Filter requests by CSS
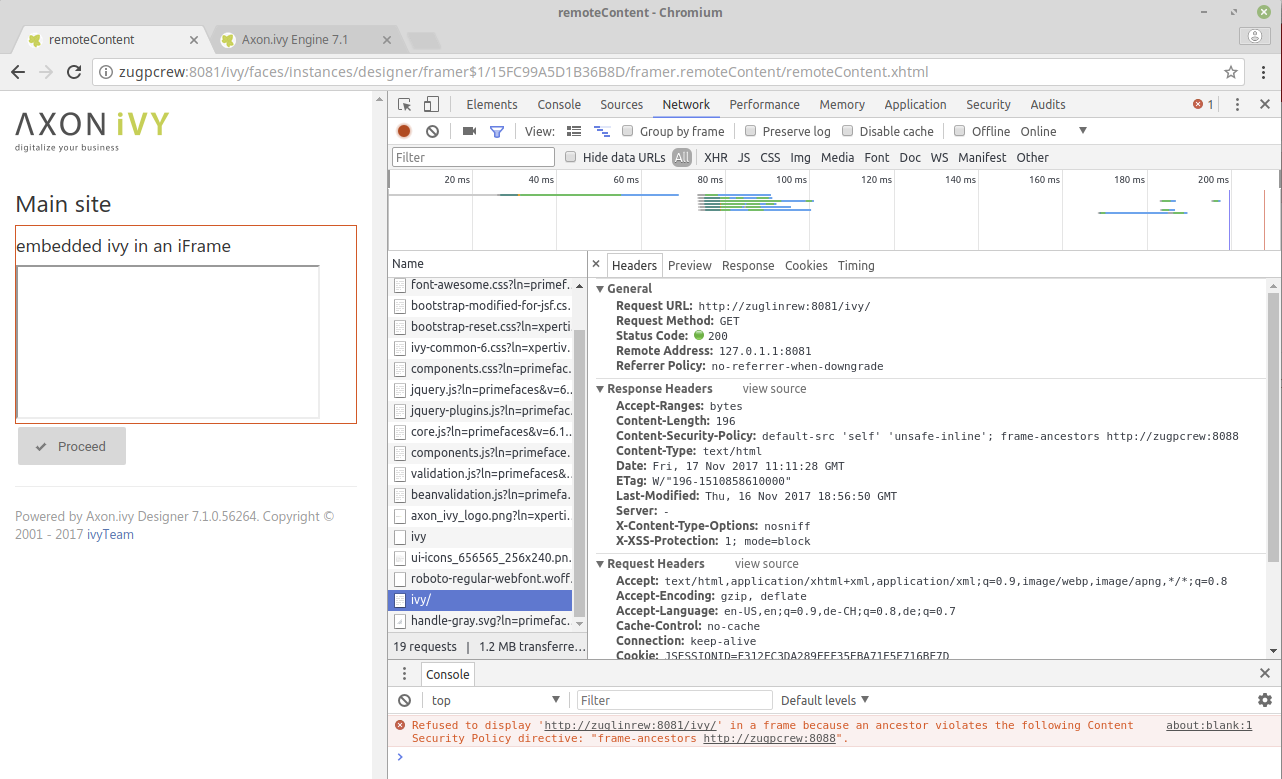Viewport: 1282px width, 779px height. click(x=770, y=157)
